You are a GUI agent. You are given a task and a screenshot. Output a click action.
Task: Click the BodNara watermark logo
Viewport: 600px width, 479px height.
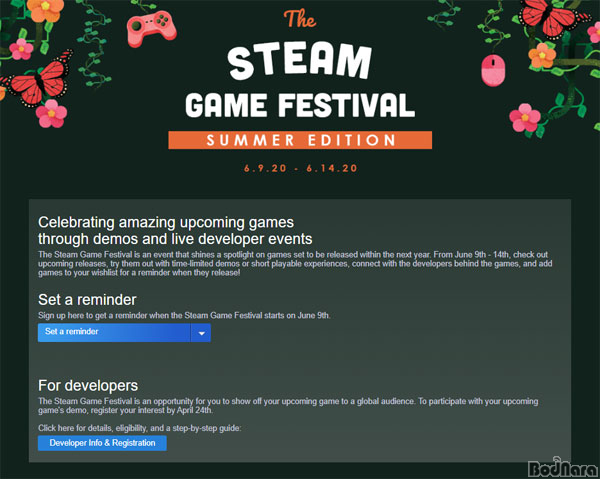(x=563, y=468)
